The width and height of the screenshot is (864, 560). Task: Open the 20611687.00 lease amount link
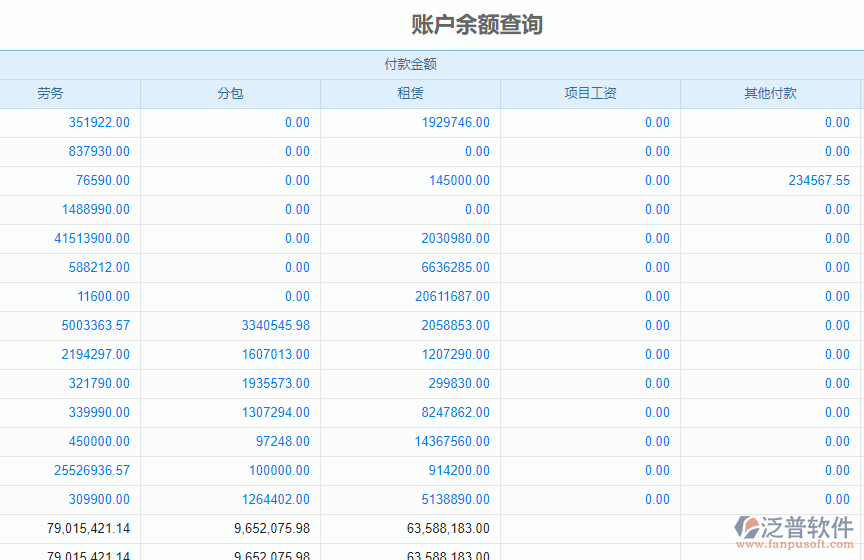pos(452,297)
